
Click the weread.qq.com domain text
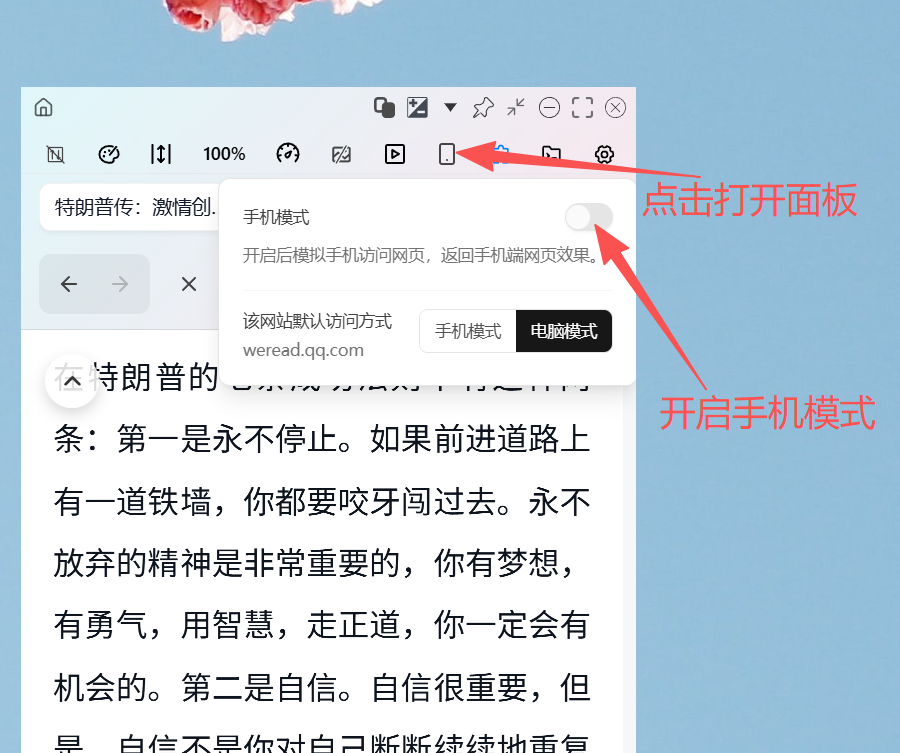pyautogui.click(x=303, y=350)
